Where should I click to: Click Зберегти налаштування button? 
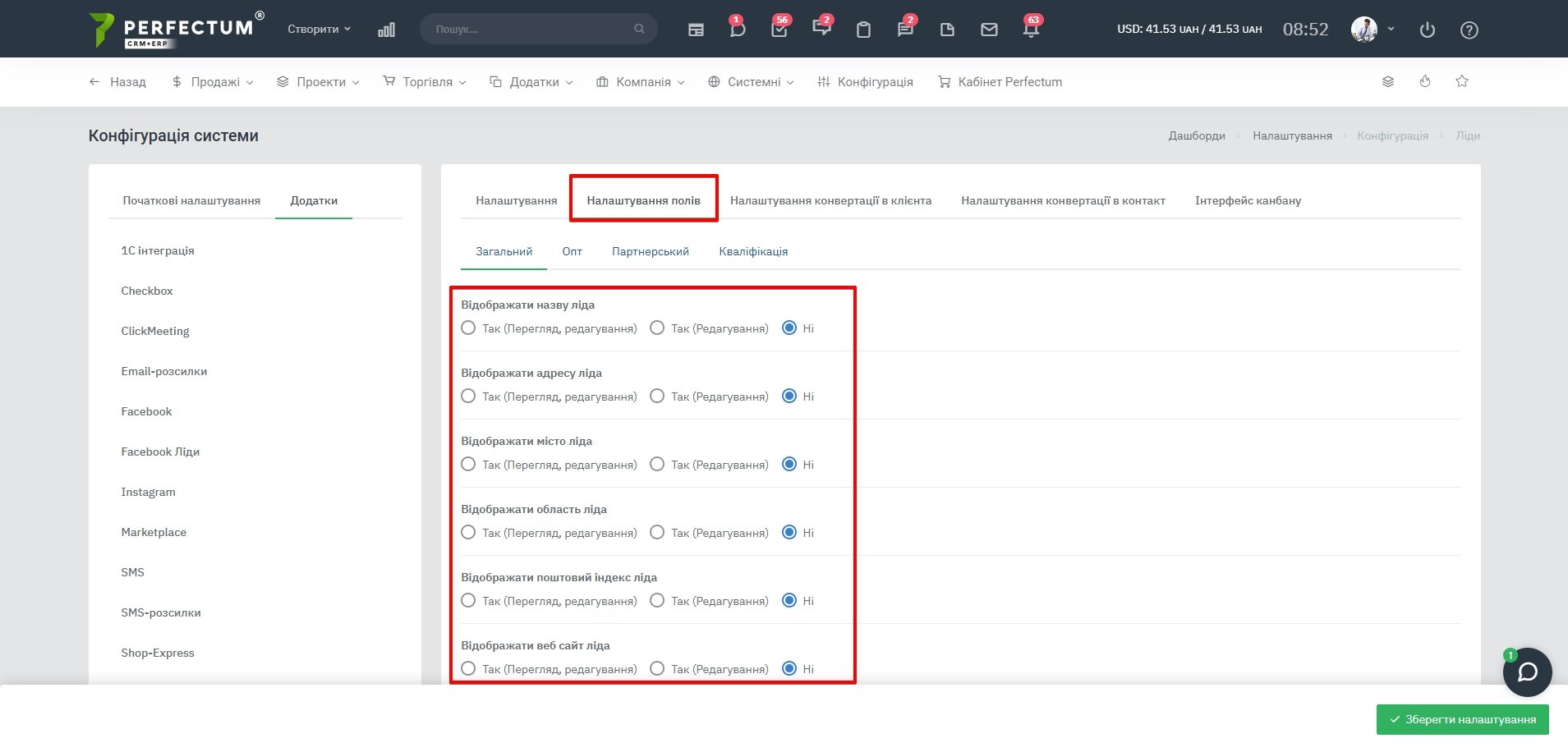point(1463,719)
